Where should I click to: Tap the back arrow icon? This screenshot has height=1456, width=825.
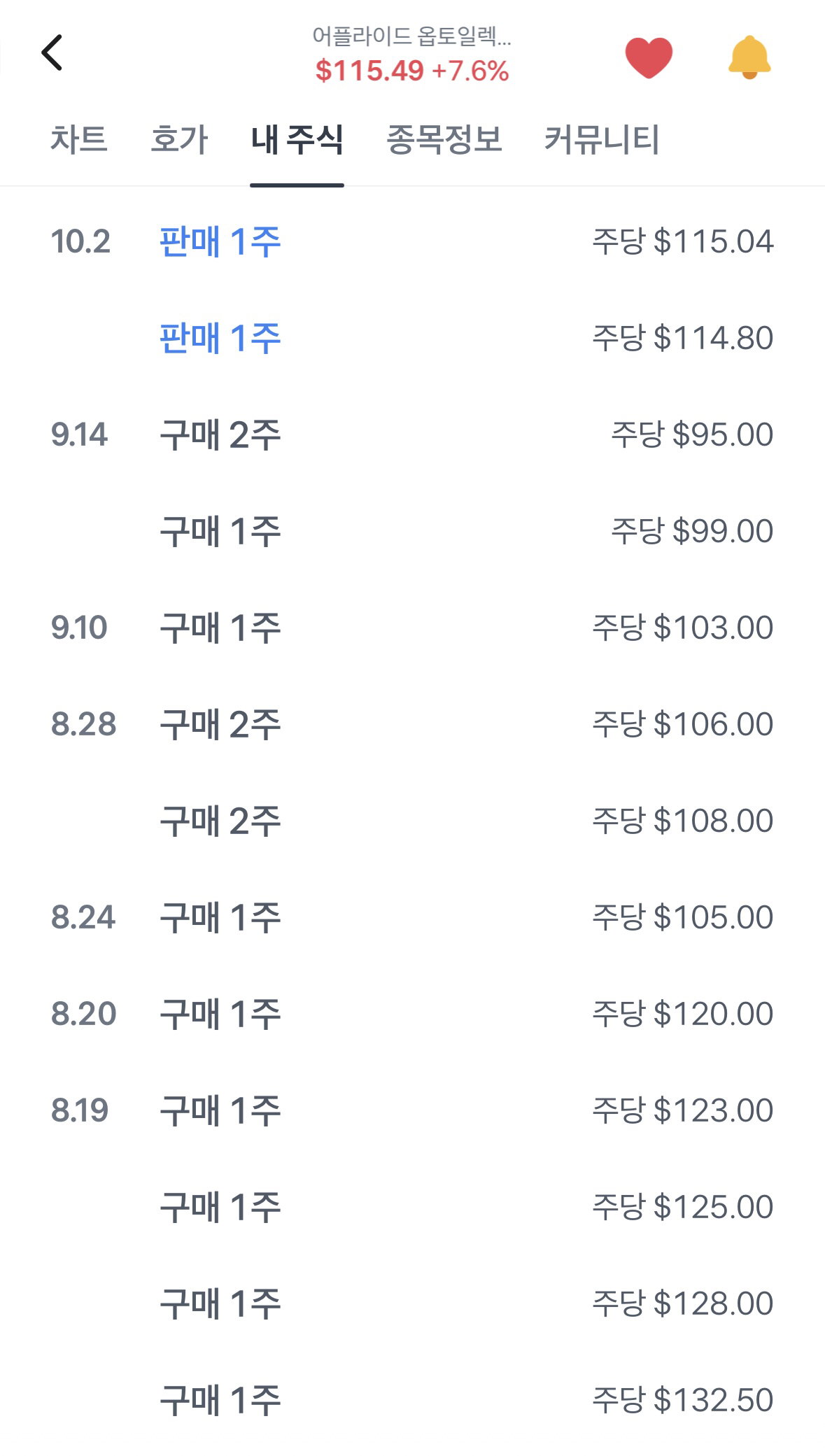52,52
